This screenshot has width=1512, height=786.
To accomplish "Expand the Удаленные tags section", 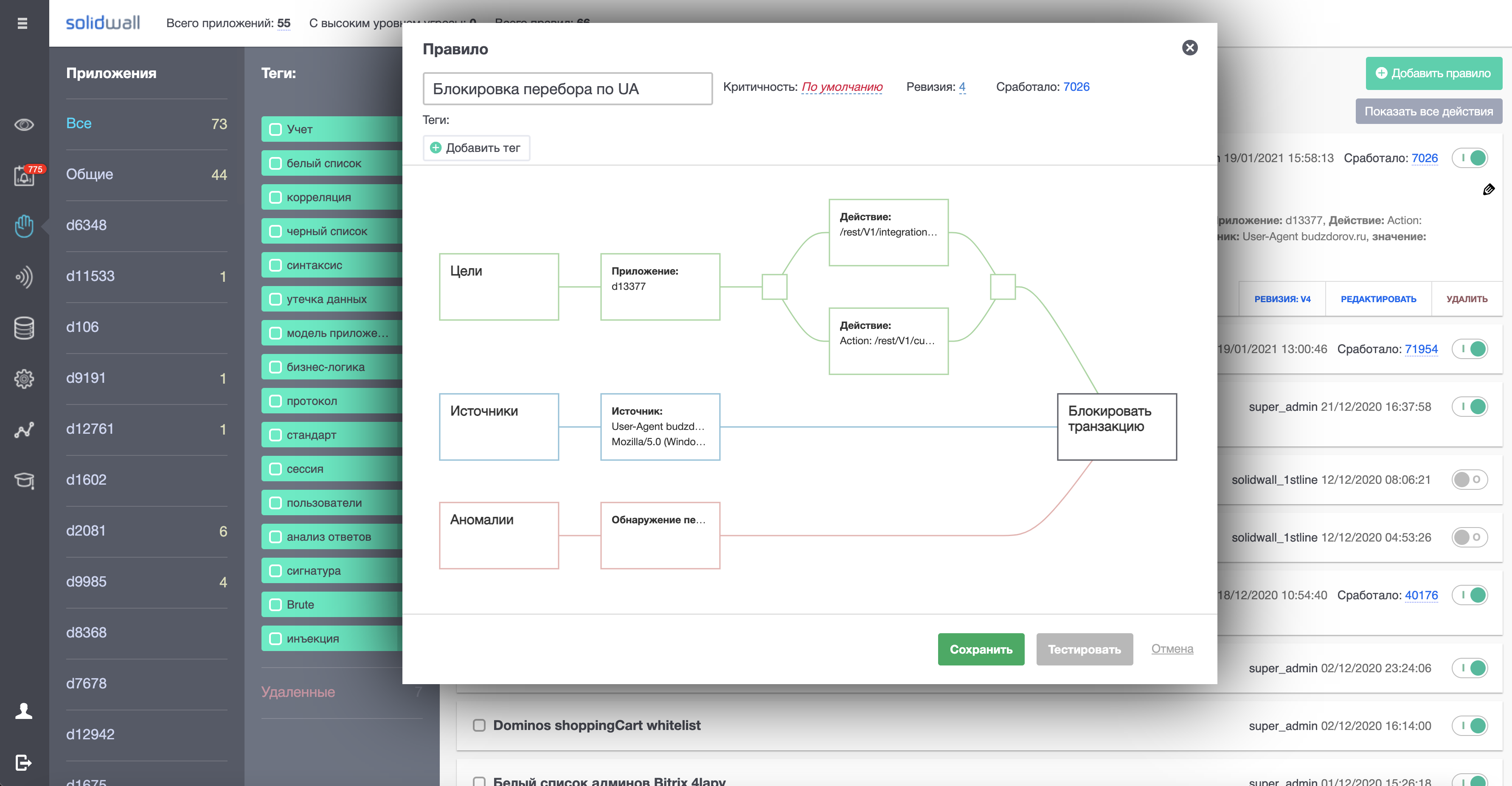I will (x=298, y=692).
